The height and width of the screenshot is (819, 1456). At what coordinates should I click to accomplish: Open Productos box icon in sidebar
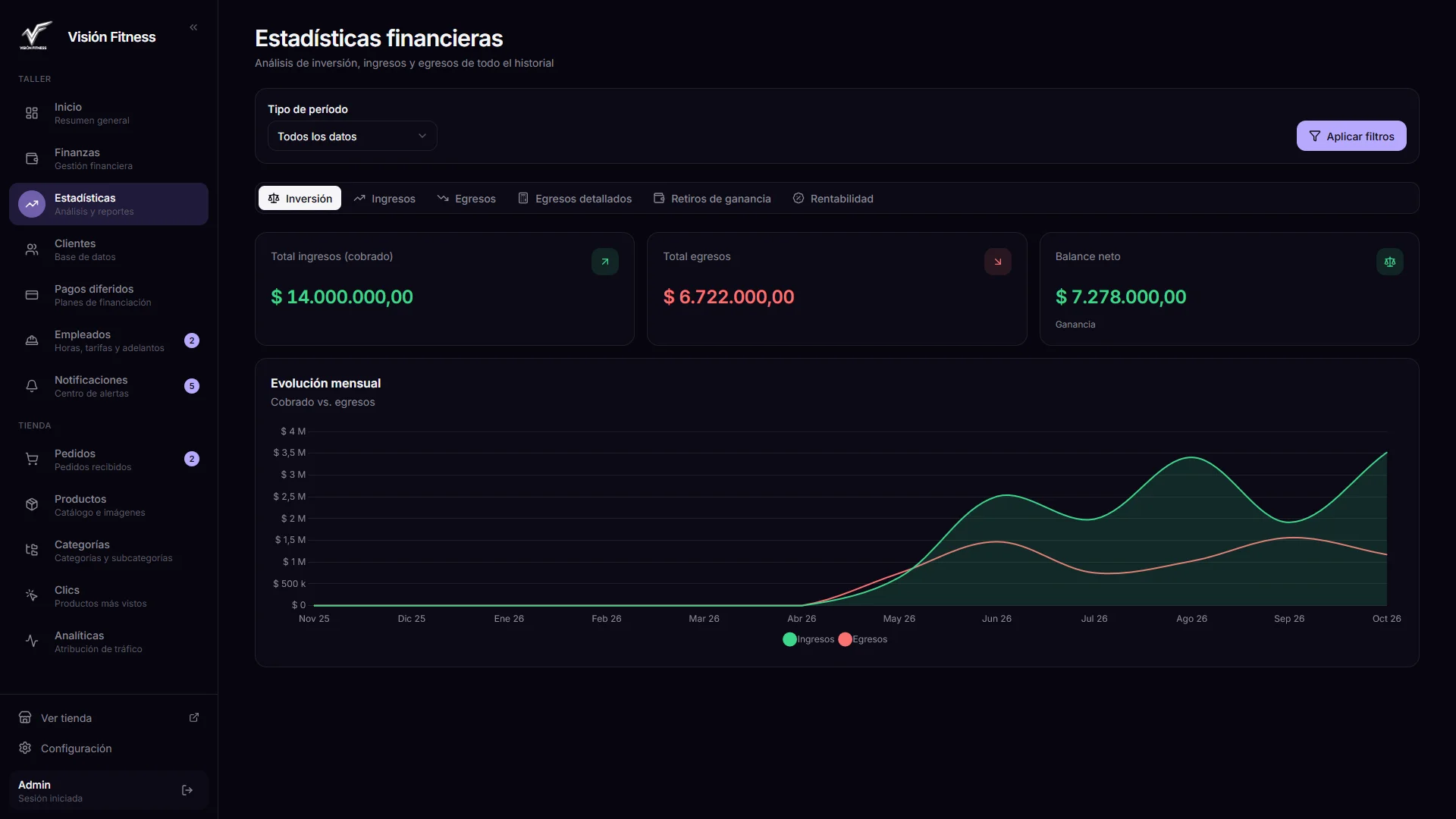coord(32,505)
